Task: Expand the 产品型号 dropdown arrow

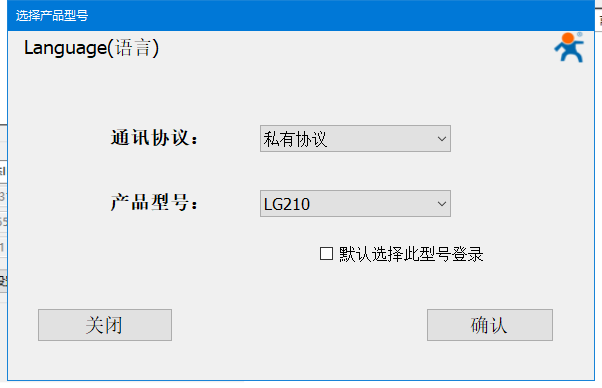Action: click(x=442, y=203)
